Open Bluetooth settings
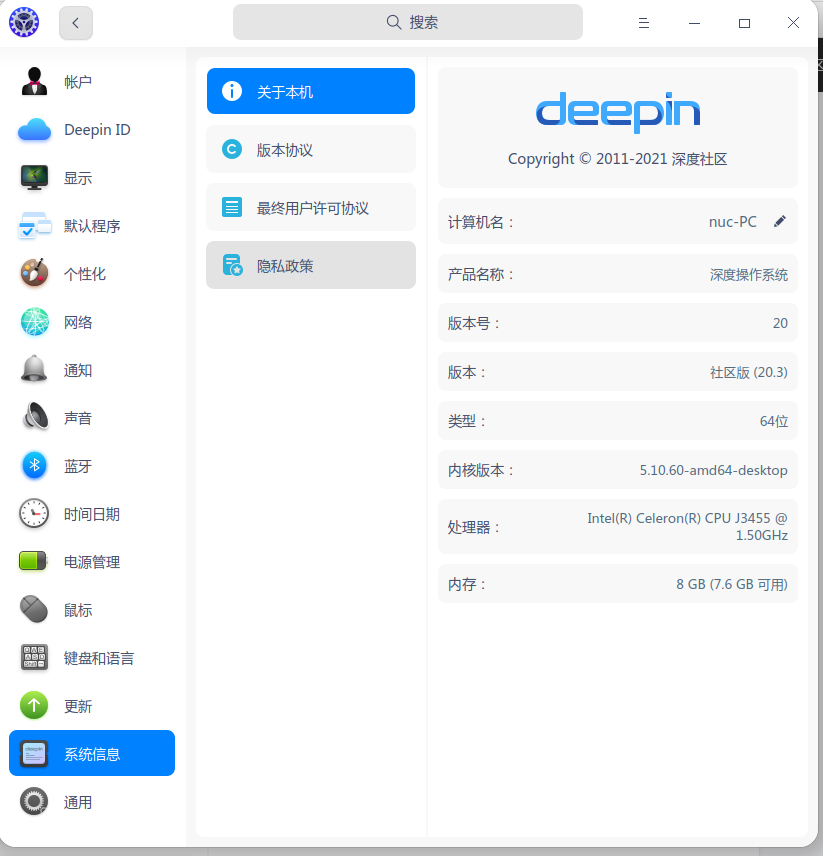Viewport: 823px width, 856px height. point(77,465)
